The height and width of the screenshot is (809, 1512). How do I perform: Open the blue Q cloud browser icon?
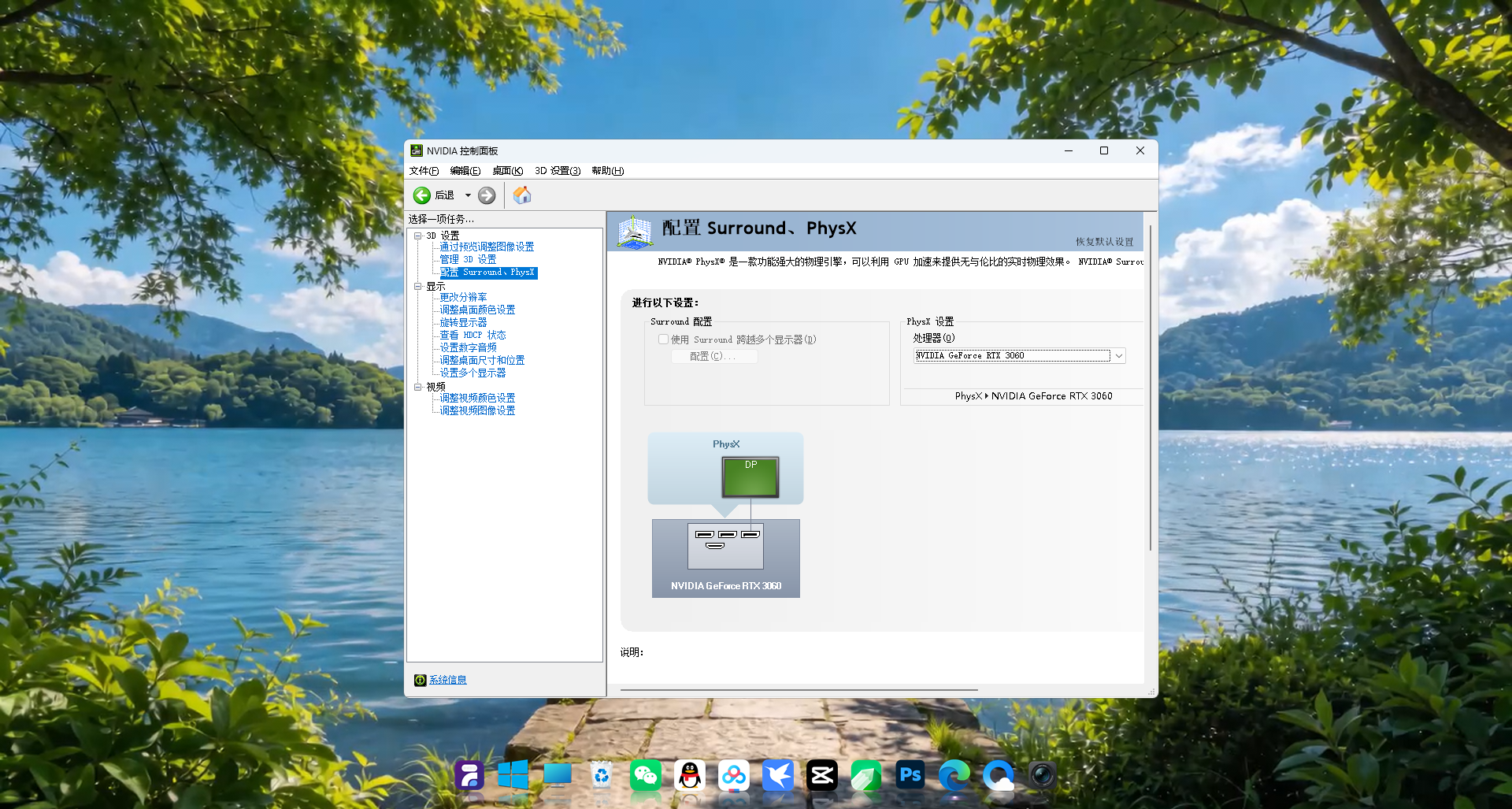coord(999,775)
